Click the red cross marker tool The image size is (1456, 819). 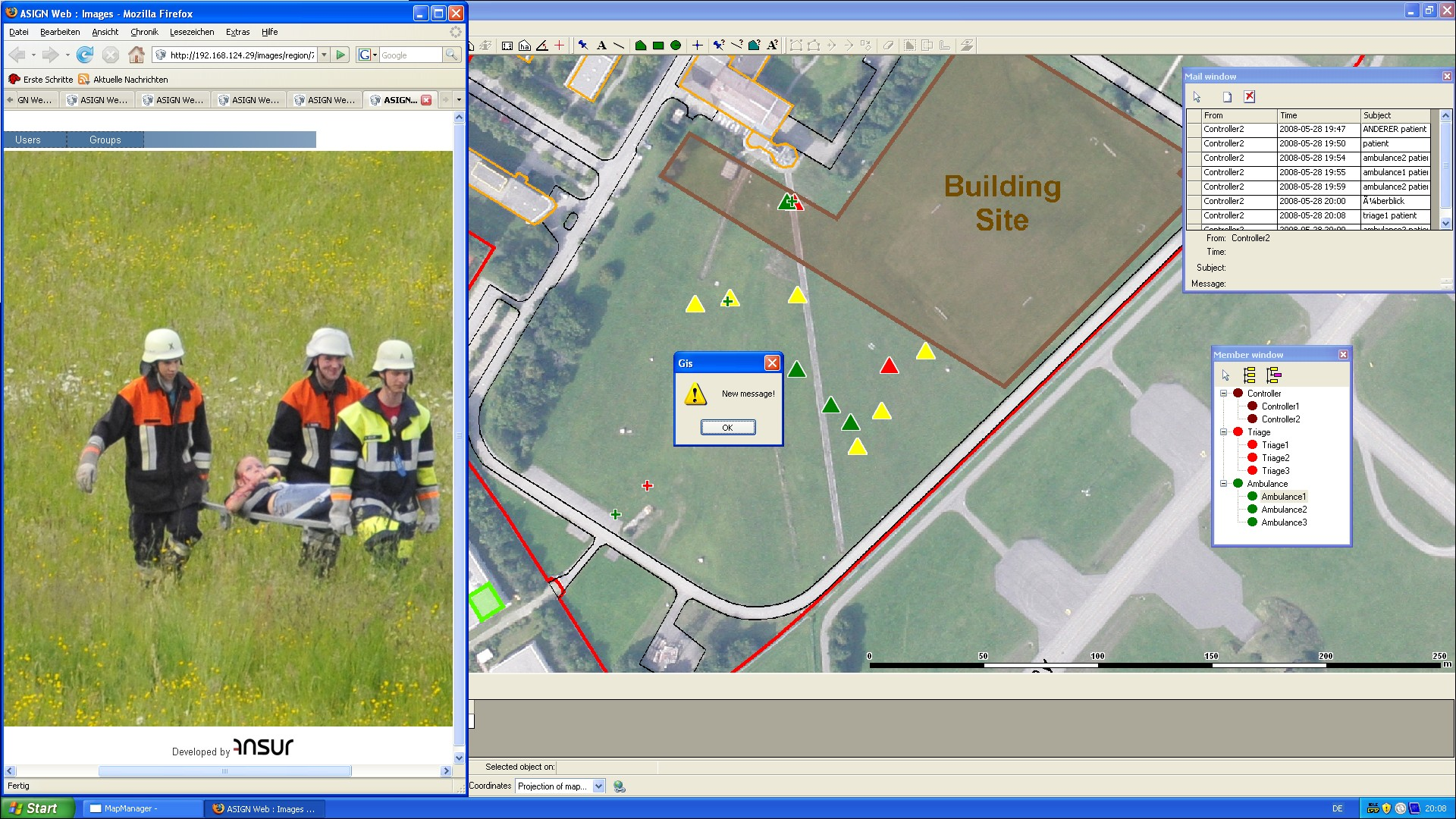click(560, 45)
